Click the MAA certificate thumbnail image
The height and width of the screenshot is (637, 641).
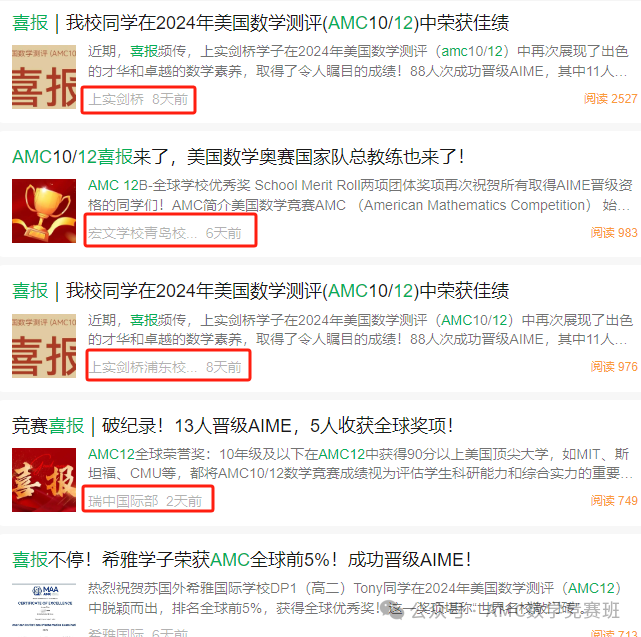coord(44,609)
